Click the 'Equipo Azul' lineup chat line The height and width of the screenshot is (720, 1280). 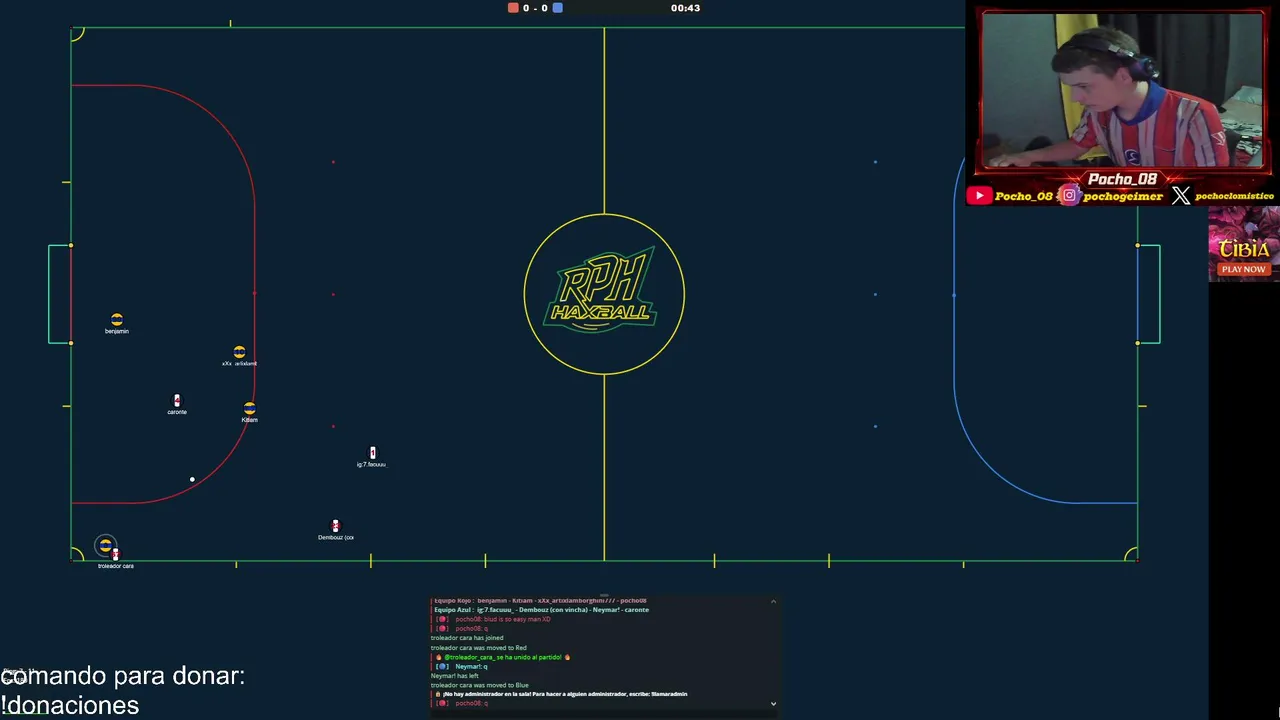coord(541,610)
